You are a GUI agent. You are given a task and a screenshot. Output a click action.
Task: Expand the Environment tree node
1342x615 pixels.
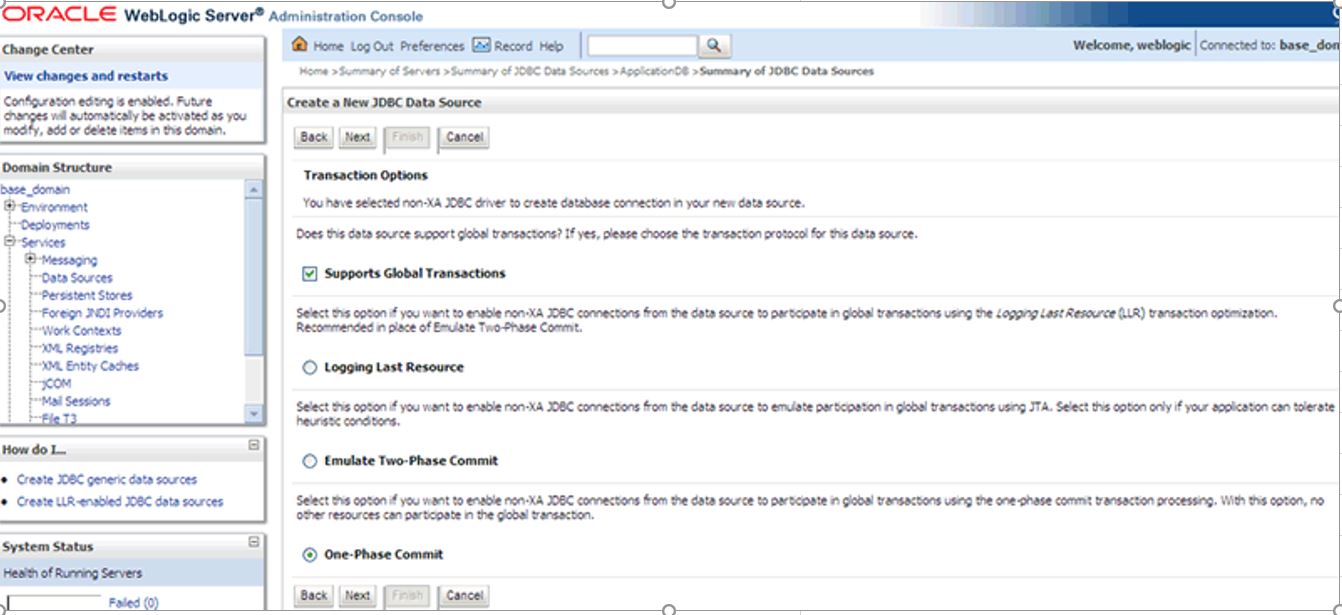pos(10,207)
